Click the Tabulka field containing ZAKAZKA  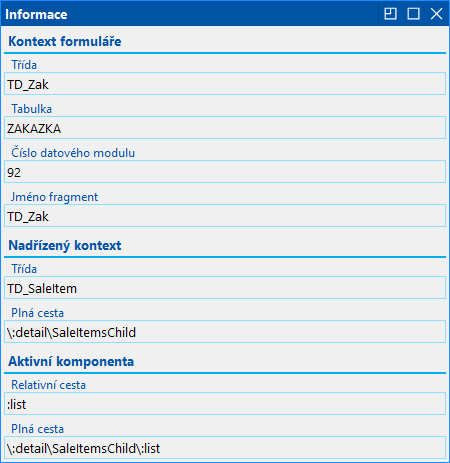[x=225, y=128]
